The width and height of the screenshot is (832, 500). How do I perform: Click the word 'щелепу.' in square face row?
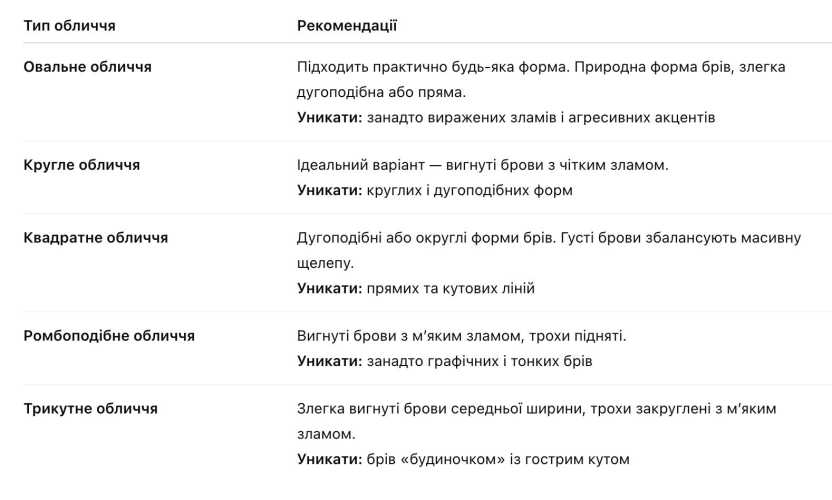[x=325, y=263]
